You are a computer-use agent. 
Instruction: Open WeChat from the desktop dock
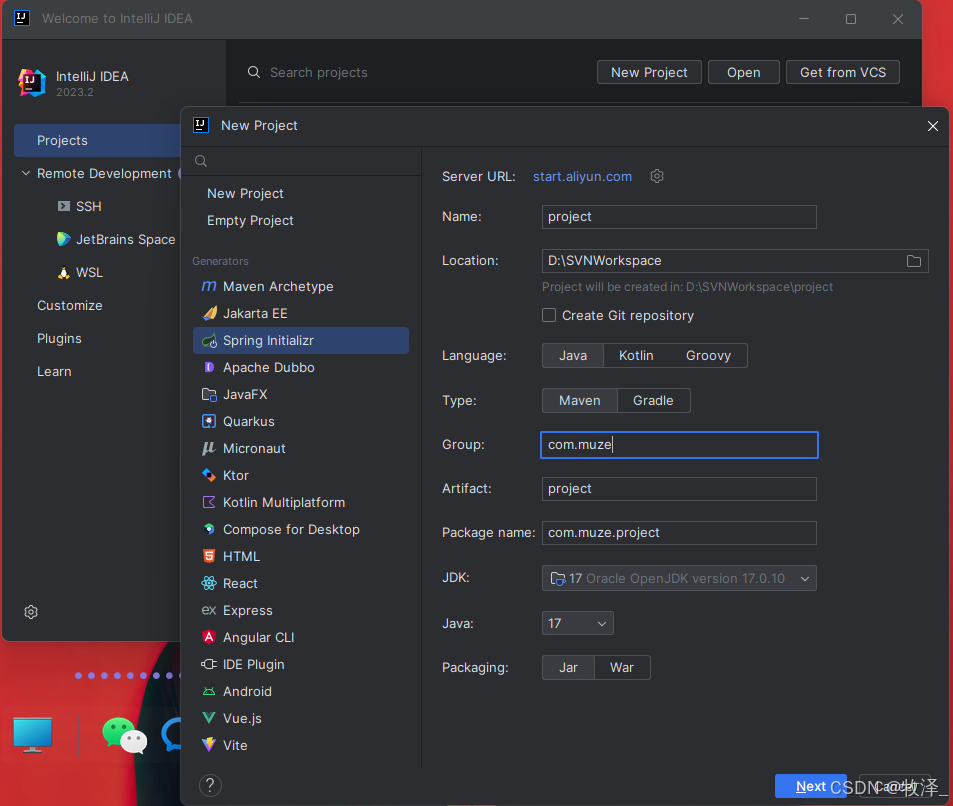coord(125,735)
